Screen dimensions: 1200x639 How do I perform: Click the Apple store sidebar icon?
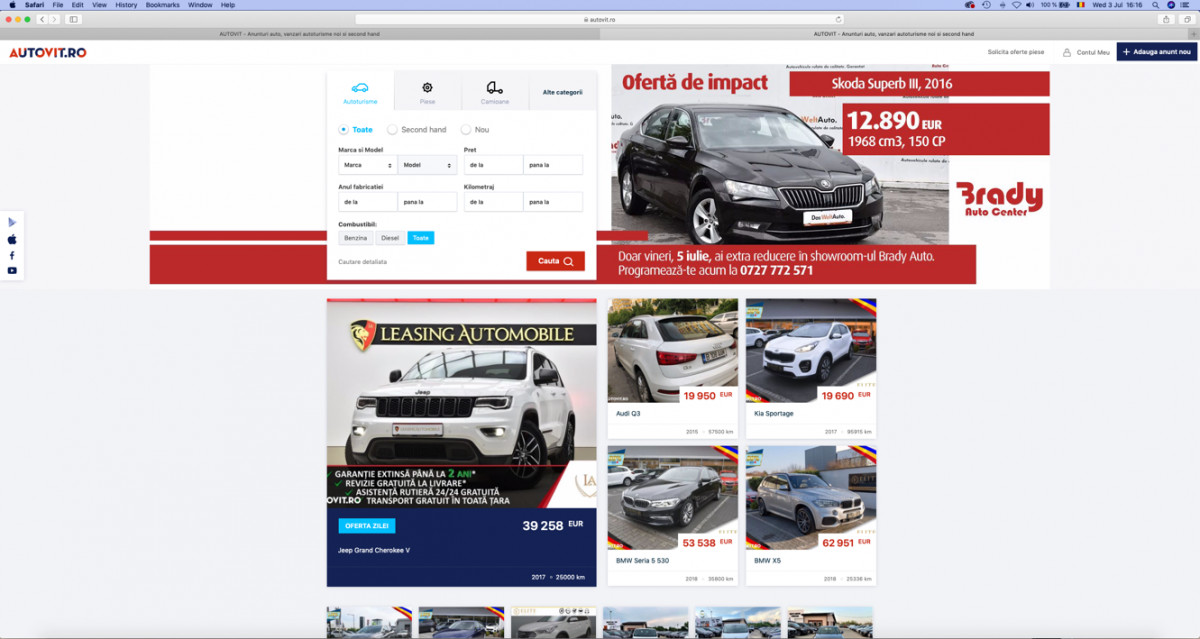coord(12,239)
